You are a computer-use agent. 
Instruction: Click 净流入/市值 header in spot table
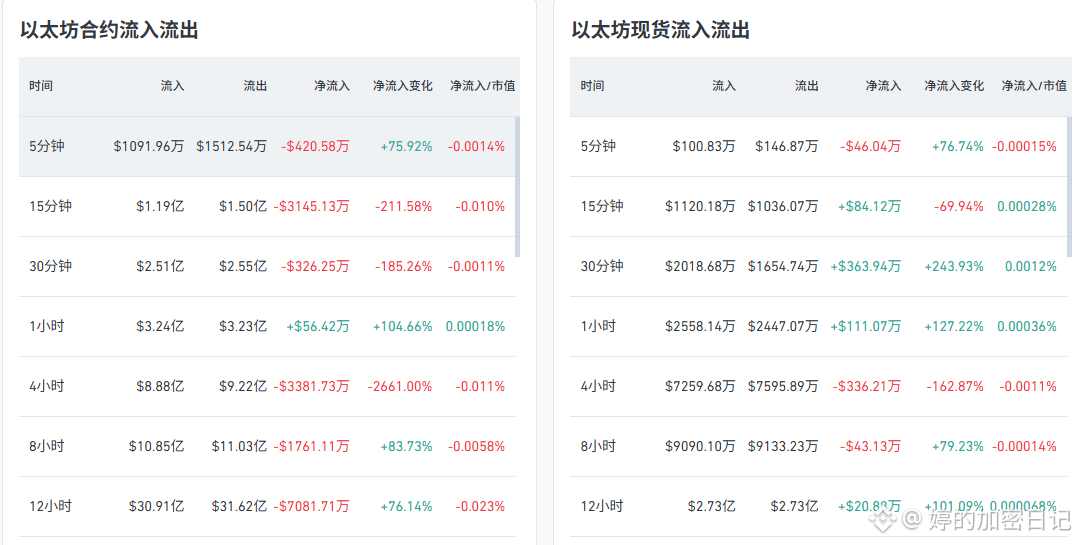pos(1034,86)
